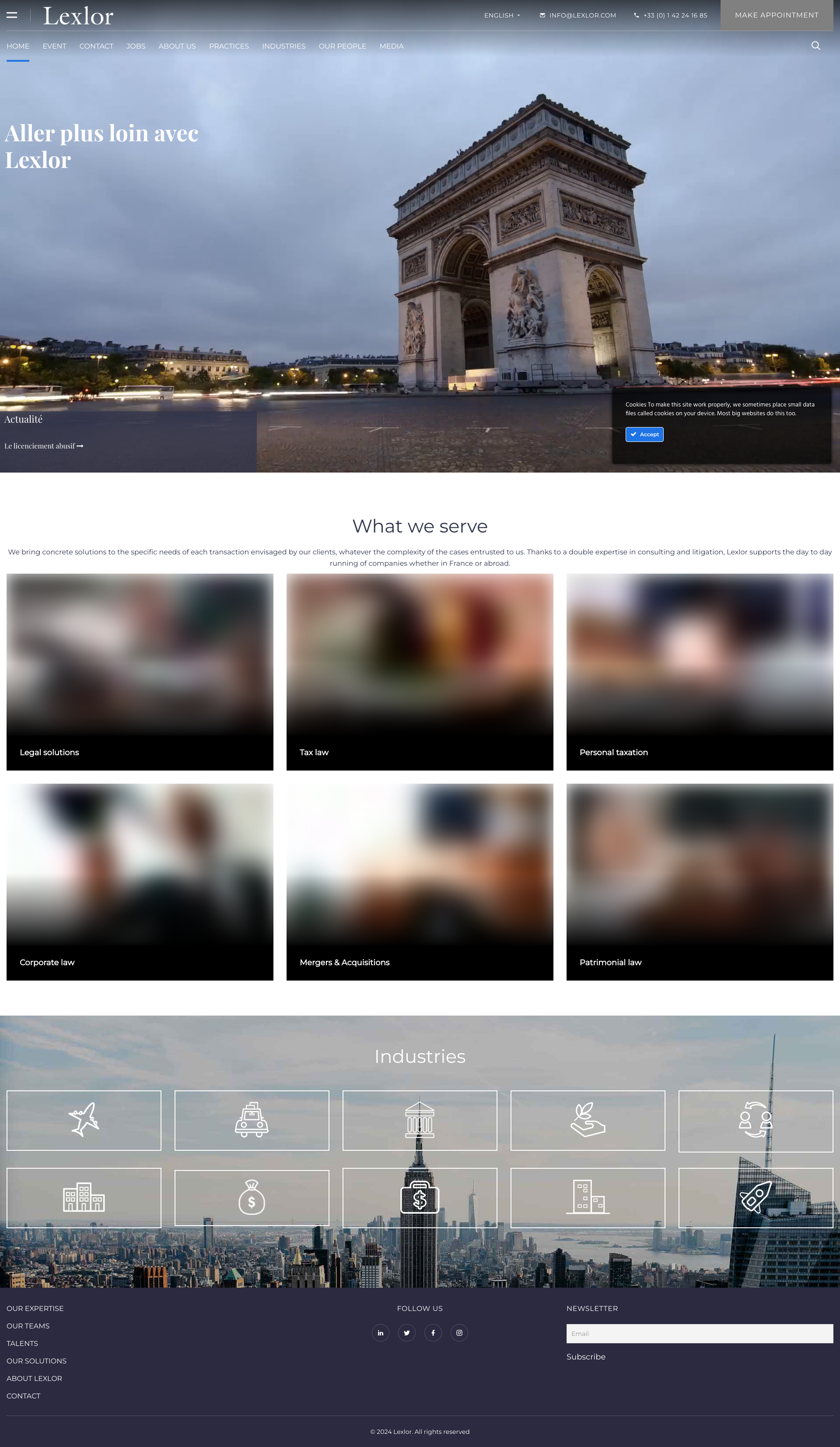Click the rocket startup industry icon
Screen dimensions: 840x1447
point(756,1197)
